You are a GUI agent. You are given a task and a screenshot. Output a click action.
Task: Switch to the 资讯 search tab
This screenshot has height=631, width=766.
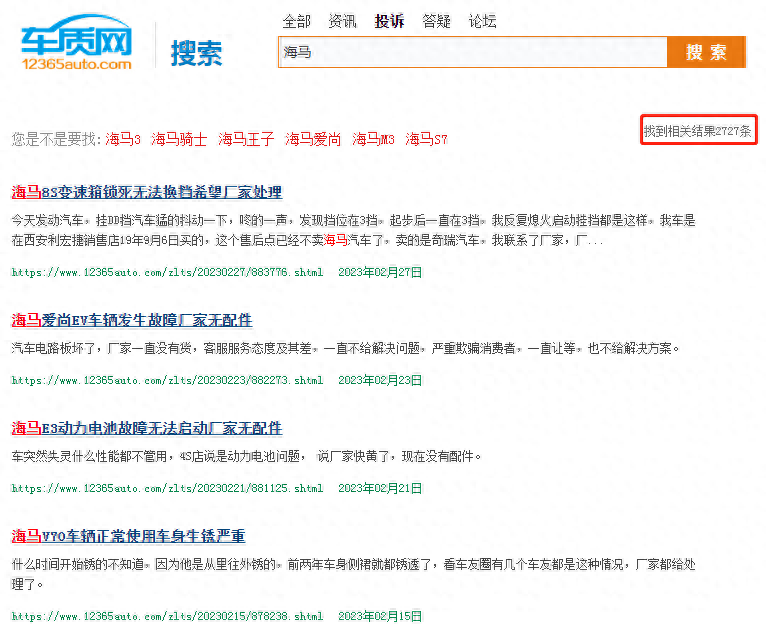click(x=342, y=21)
